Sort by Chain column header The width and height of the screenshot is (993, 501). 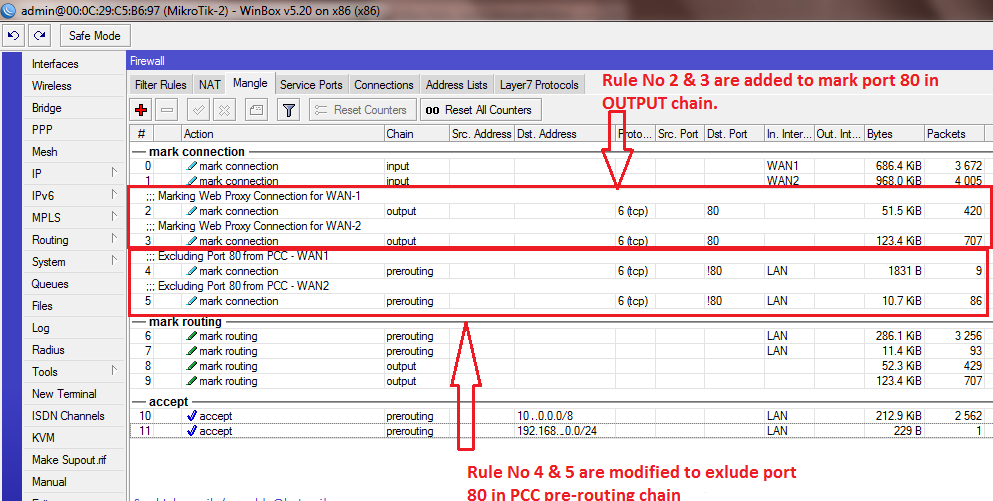pyautogui.click(x=416, y=134)
